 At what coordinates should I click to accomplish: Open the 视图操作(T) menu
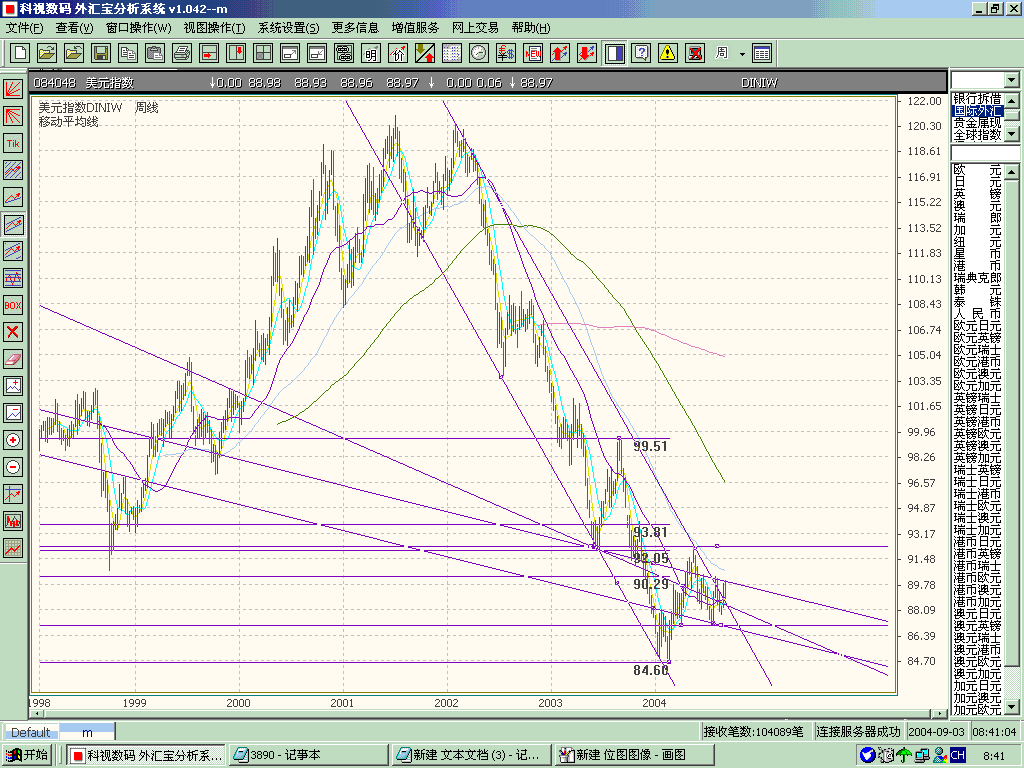[x=214, y=28]
